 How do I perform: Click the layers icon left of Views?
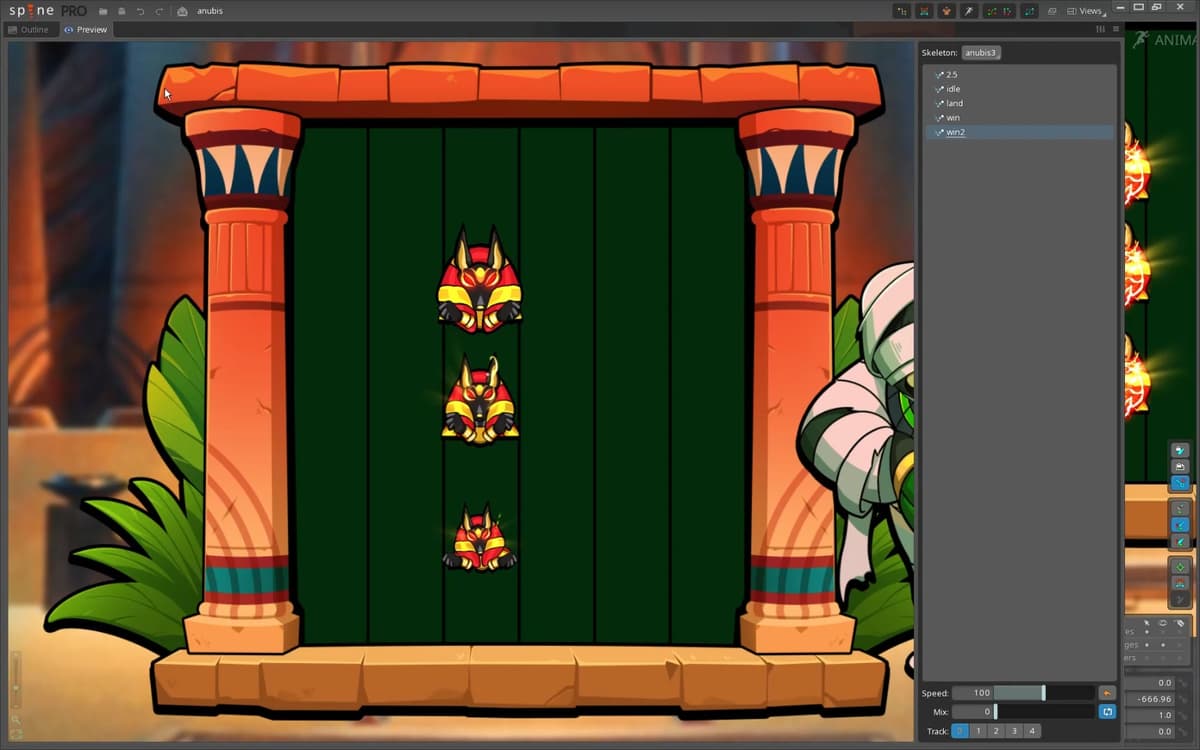point(1052,11)
